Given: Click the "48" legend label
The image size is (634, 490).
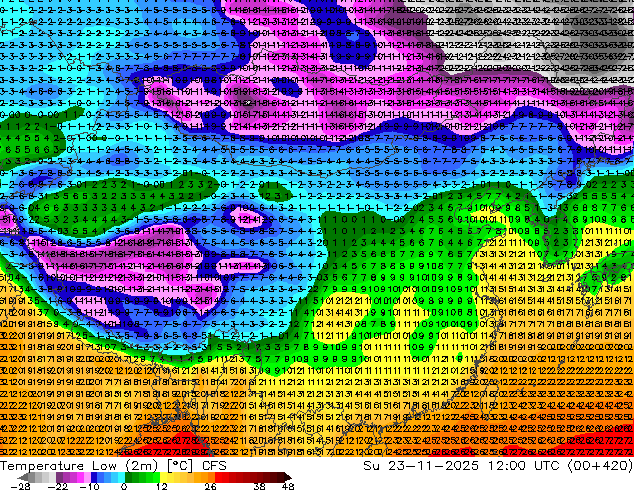Looking at the screenshot, I should coord(288,486).
